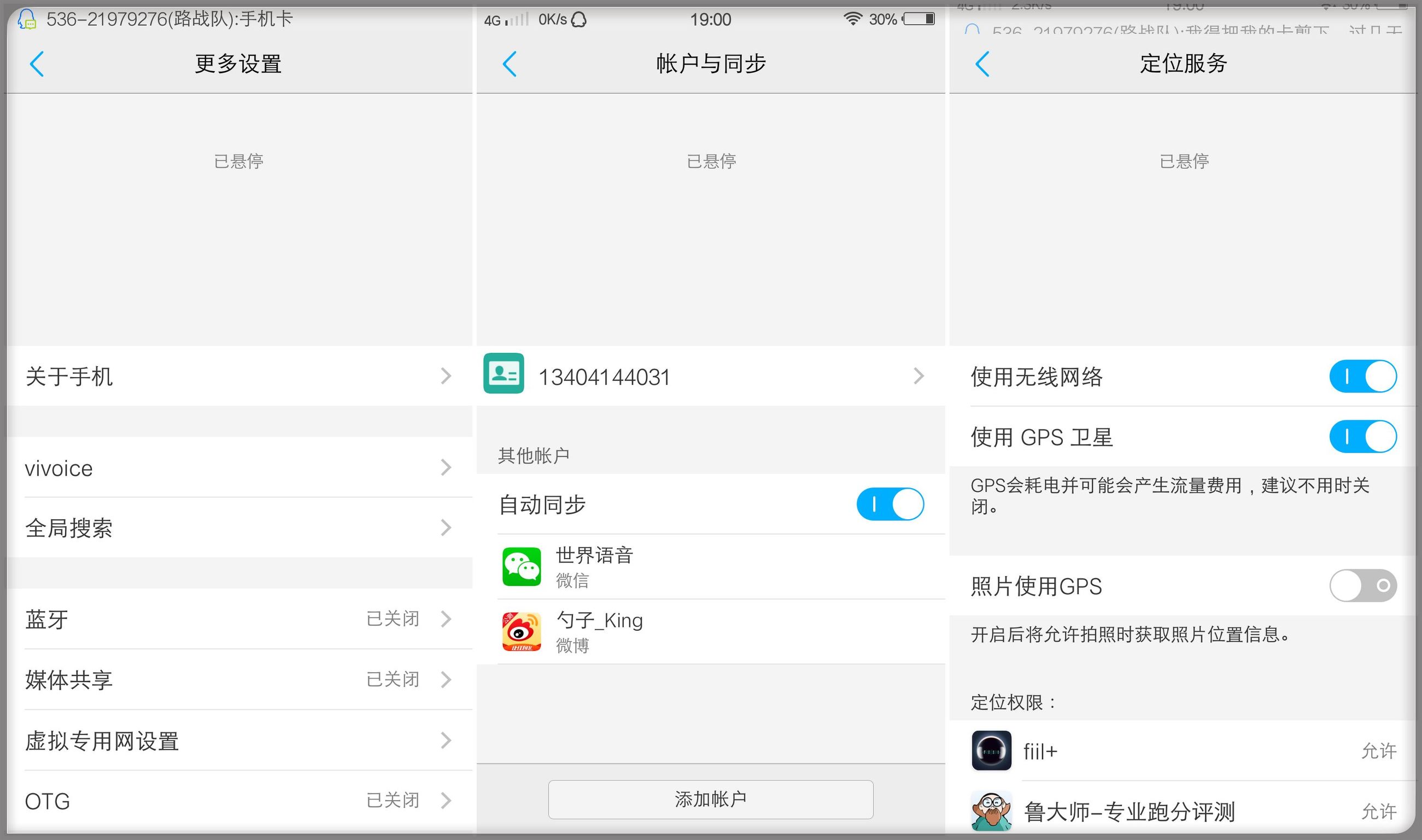Disable the 自动同步 toggle
The width and height of the screenshot is (1422, 840).
[890, 504]
